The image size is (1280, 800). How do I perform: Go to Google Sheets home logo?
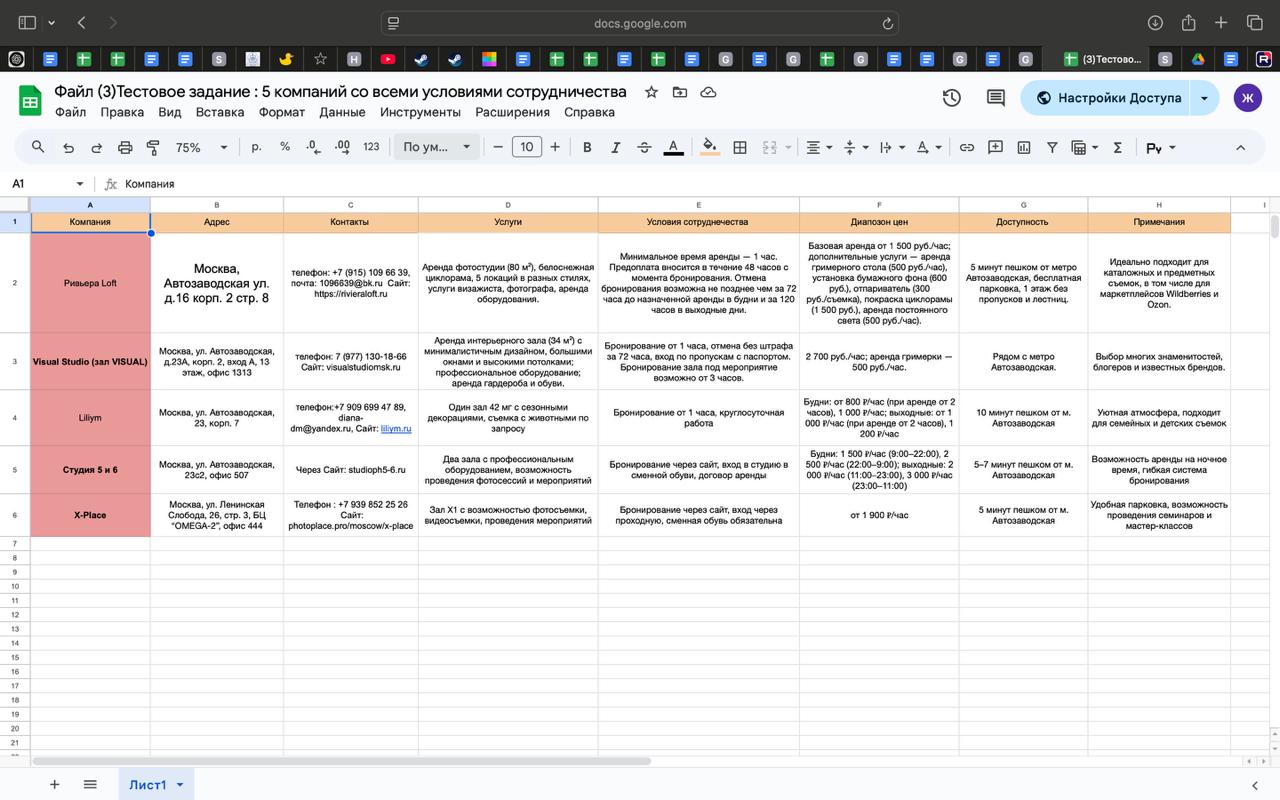30,99
